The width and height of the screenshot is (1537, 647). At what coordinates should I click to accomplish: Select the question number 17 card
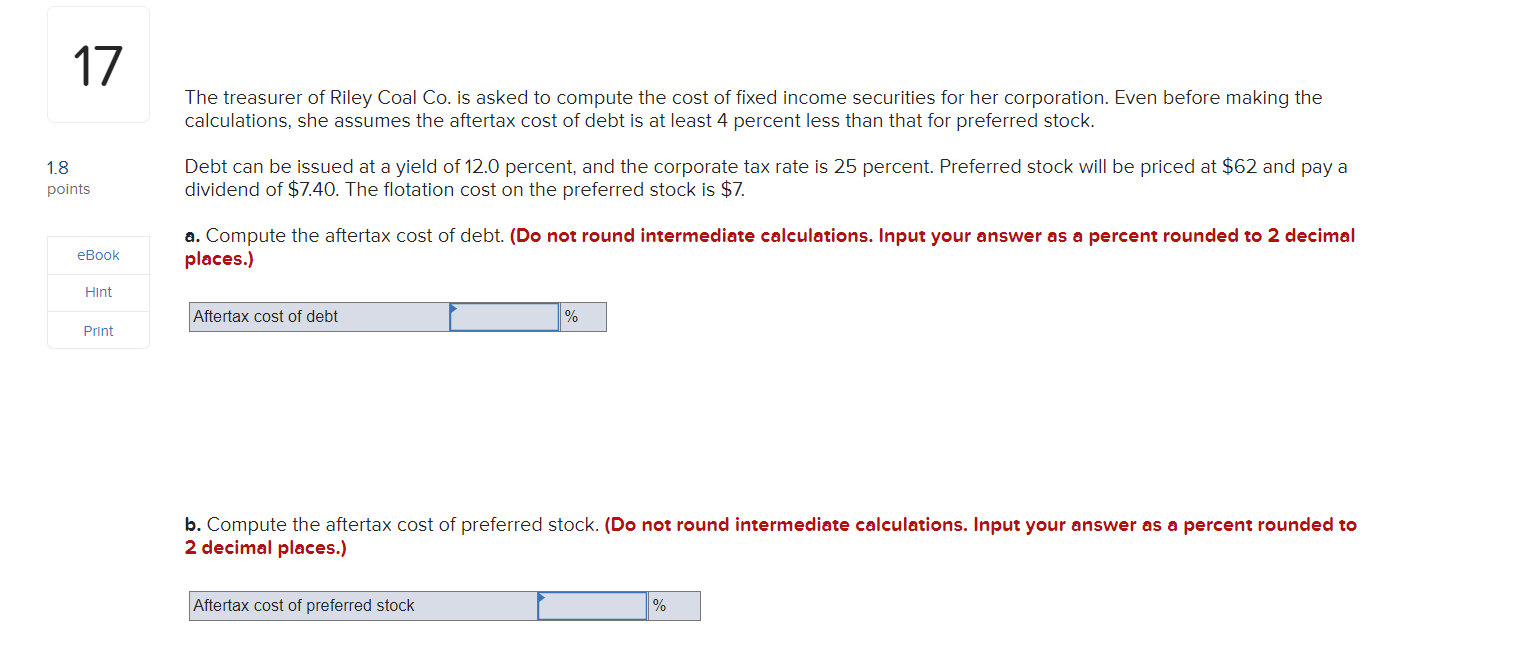(x=97, y=63)
